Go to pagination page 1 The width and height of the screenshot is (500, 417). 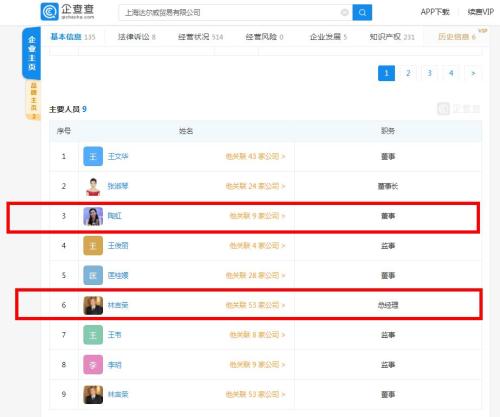[386, 73]
